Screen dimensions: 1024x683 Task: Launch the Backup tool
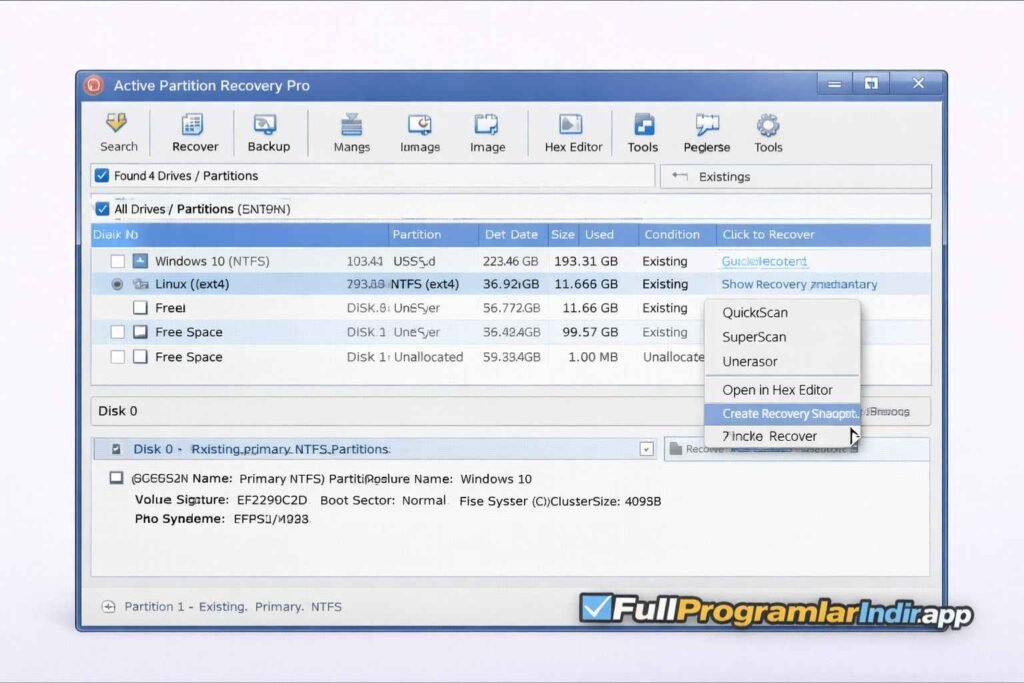pos(268,132)
